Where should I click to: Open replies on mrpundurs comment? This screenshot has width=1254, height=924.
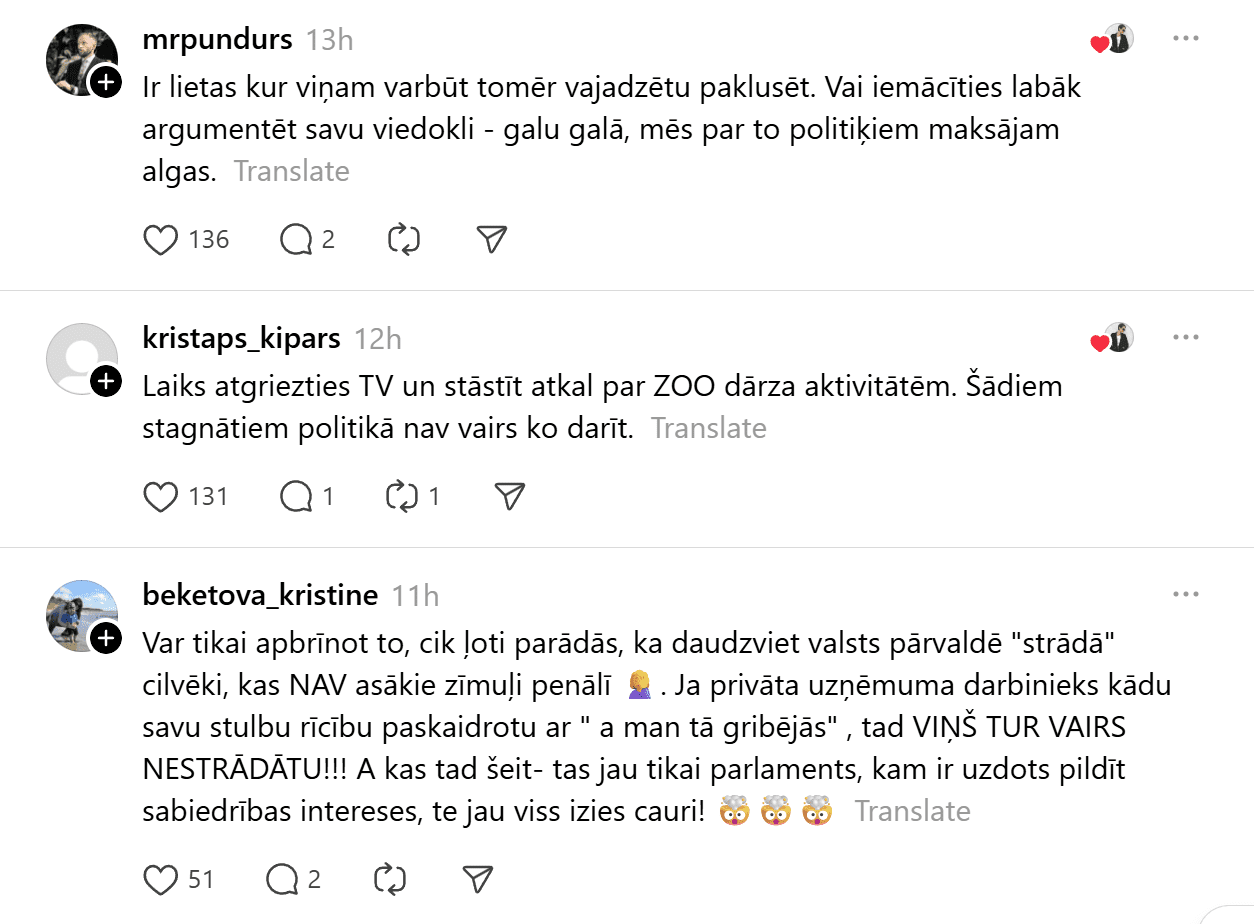296,240
